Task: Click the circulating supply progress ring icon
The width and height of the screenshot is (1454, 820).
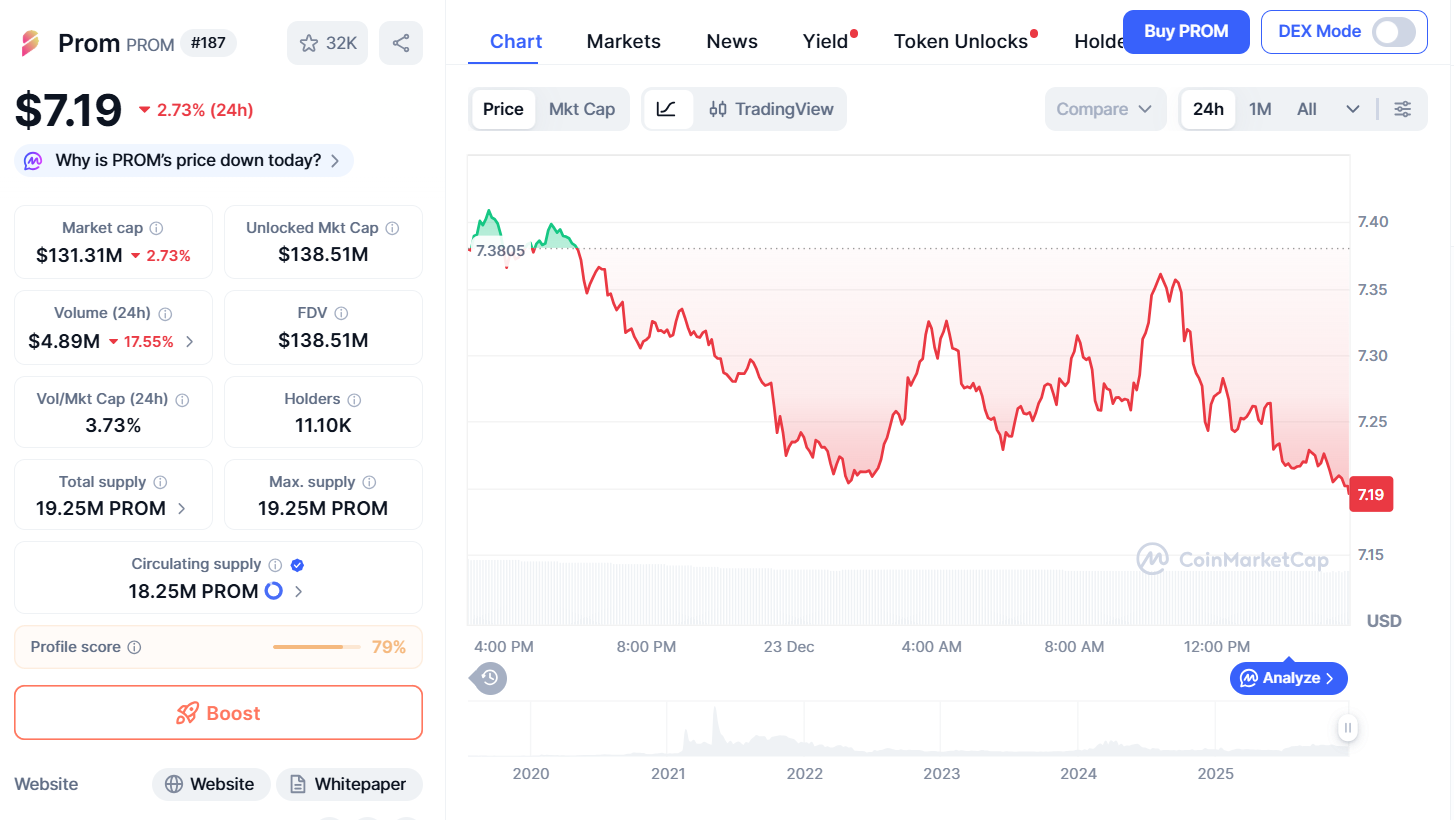Action: point(273,591)
